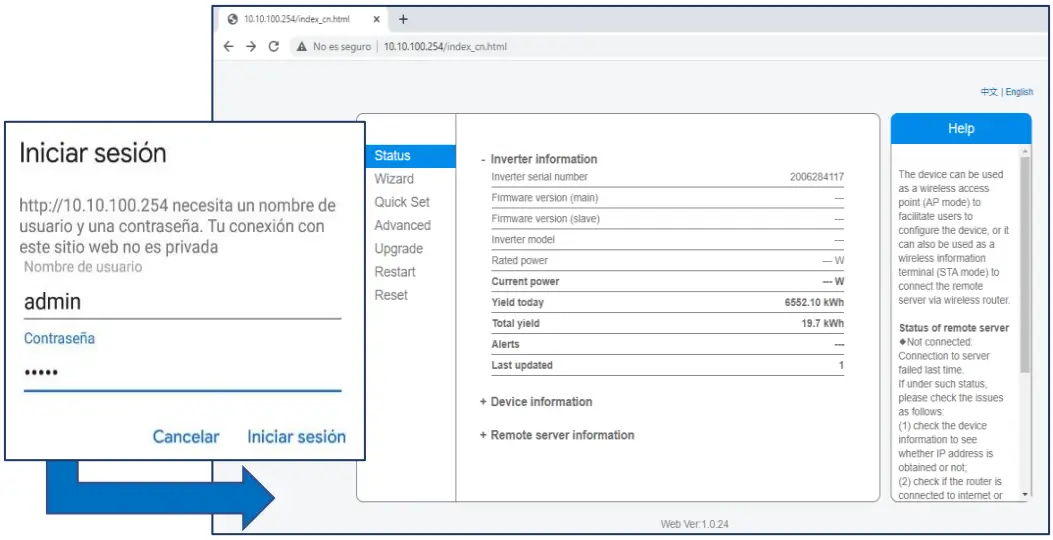The image size is (1053, 540).
Task: Click the 'Firmware version (main)' row
Action: (668, 198)
